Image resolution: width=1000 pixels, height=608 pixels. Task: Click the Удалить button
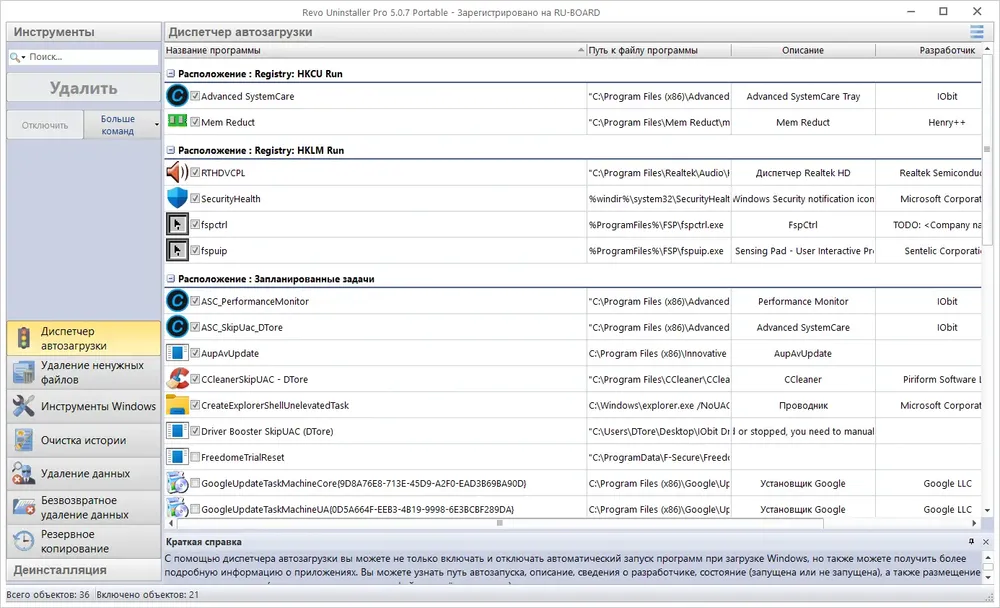point(84,88)
